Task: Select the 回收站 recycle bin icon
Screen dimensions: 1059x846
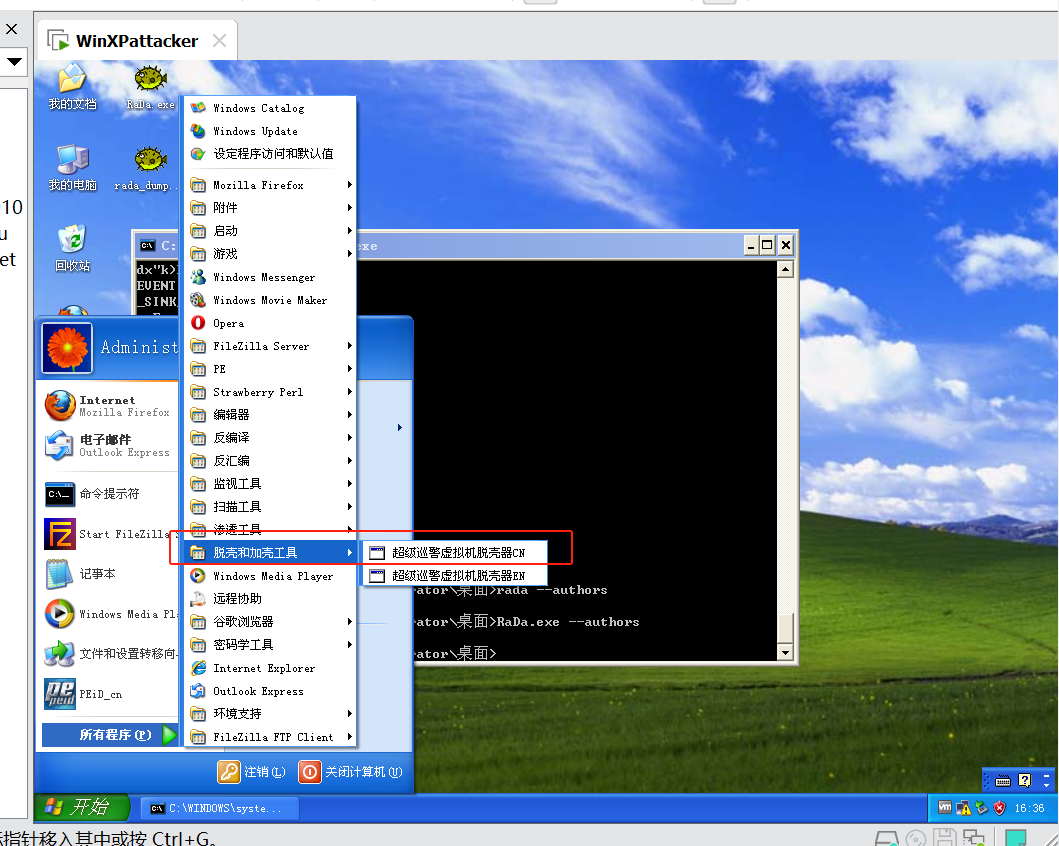Action: 72,248
